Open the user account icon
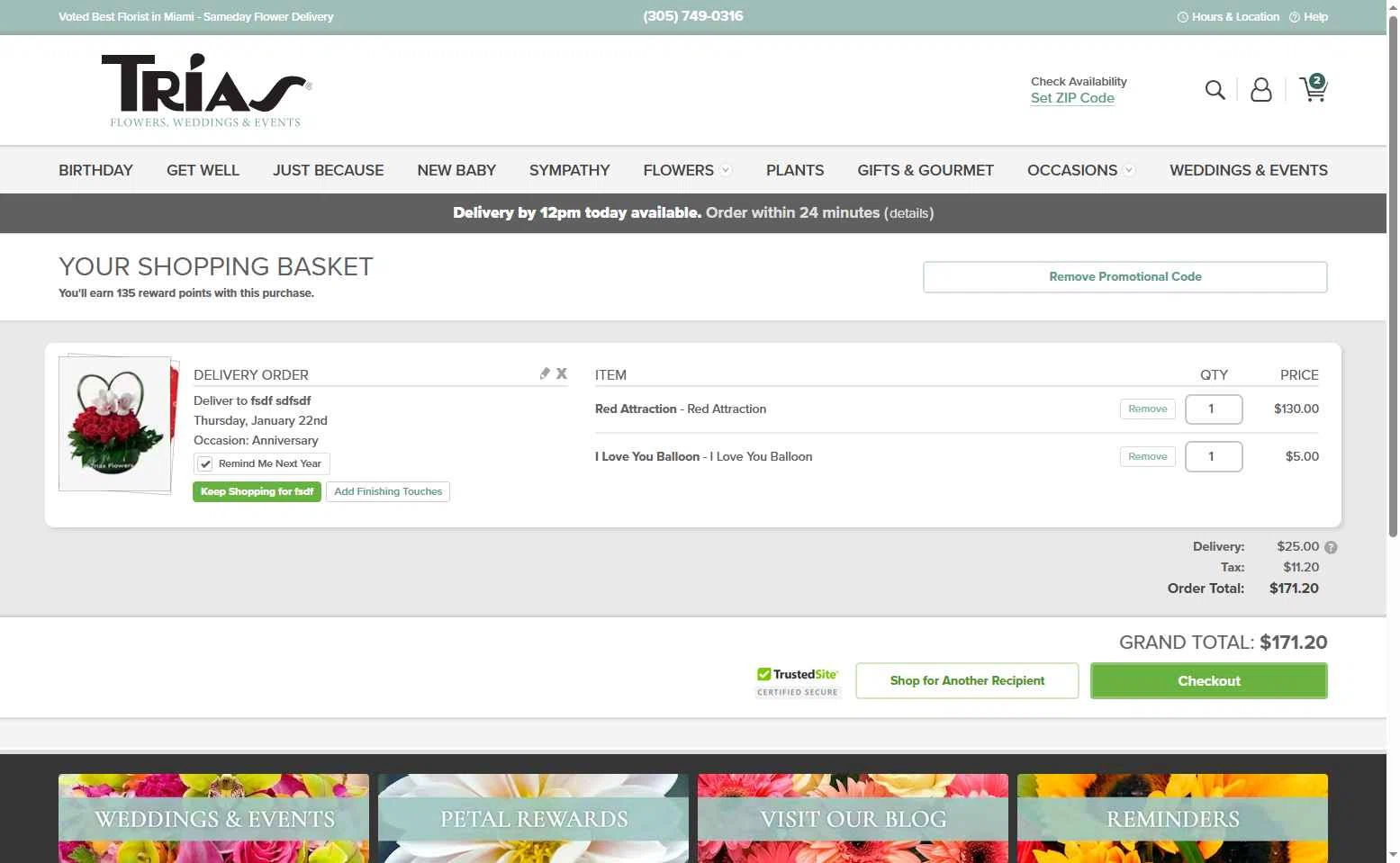Screen dimensions: 1400x863 pyautogui.click(x=1261, y=89)
